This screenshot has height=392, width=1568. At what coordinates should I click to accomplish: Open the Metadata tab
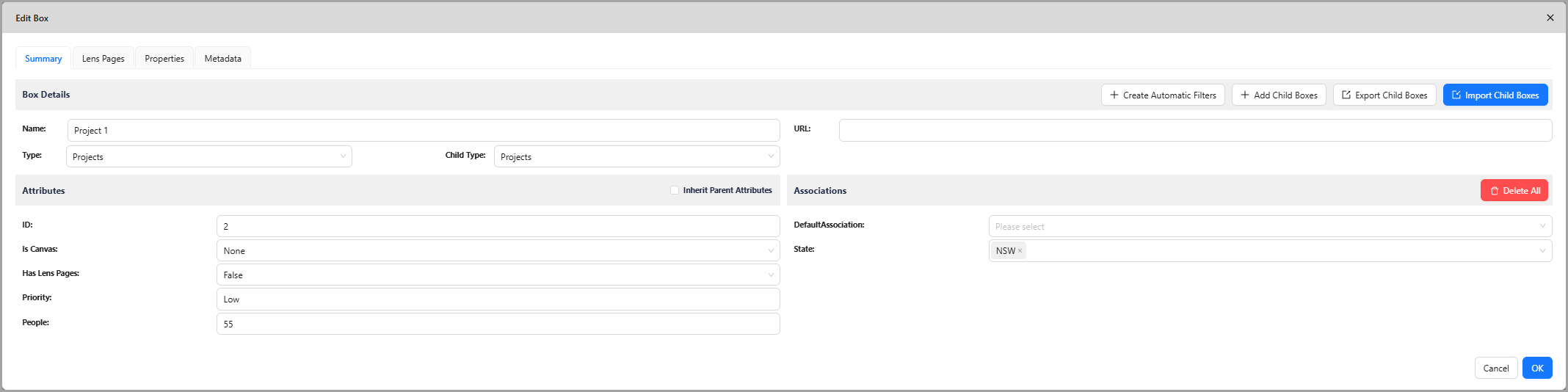222,59
